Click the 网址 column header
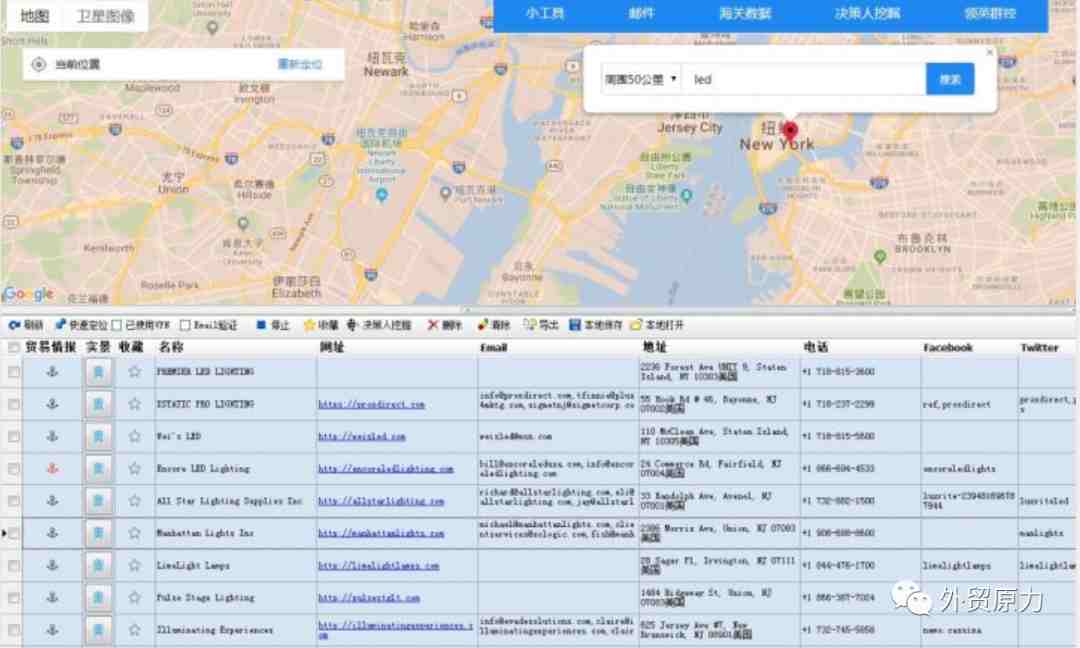This screenshot has height=648, width=1080. (332, 347)
